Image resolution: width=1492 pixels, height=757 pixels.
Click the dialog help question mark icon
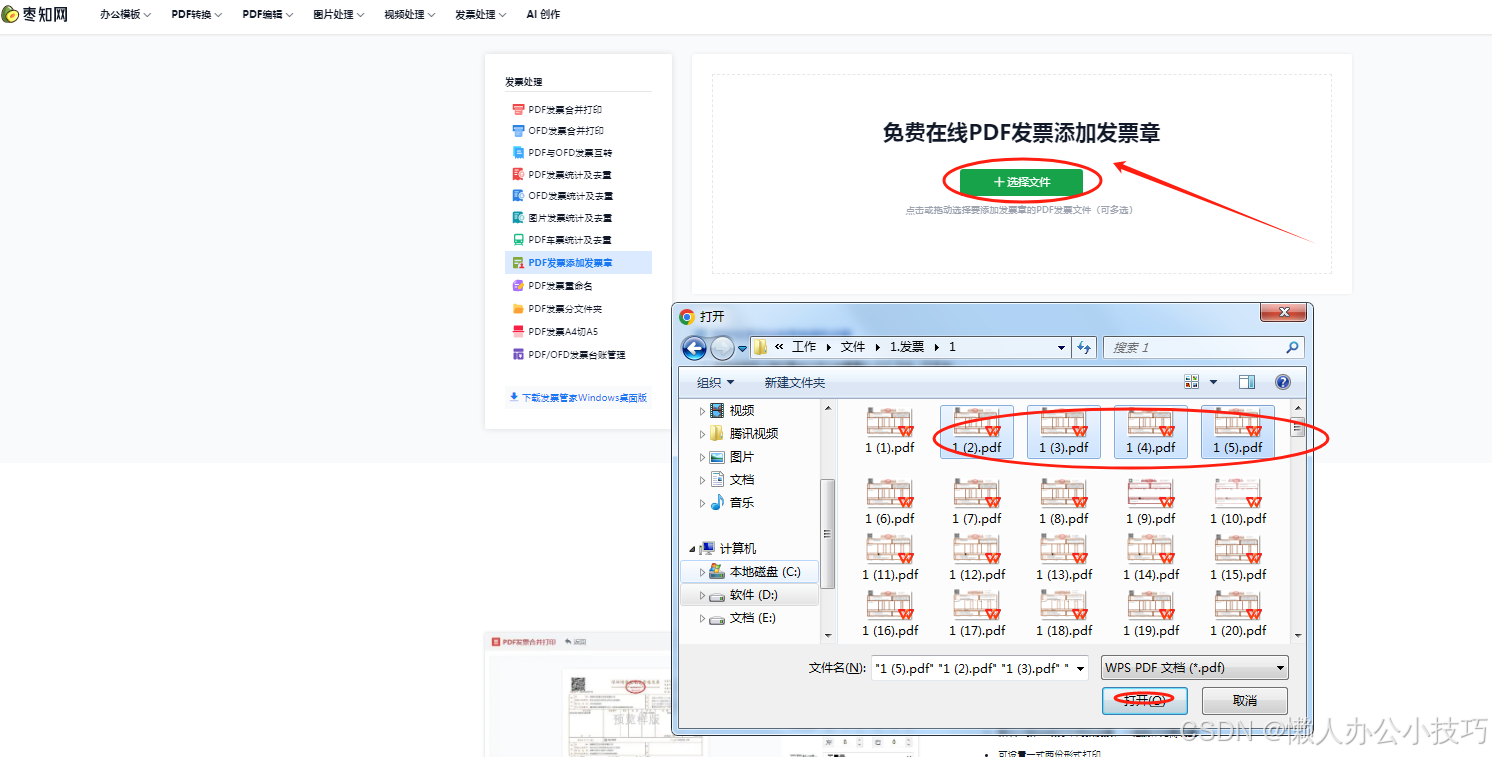coord(1283,382)
